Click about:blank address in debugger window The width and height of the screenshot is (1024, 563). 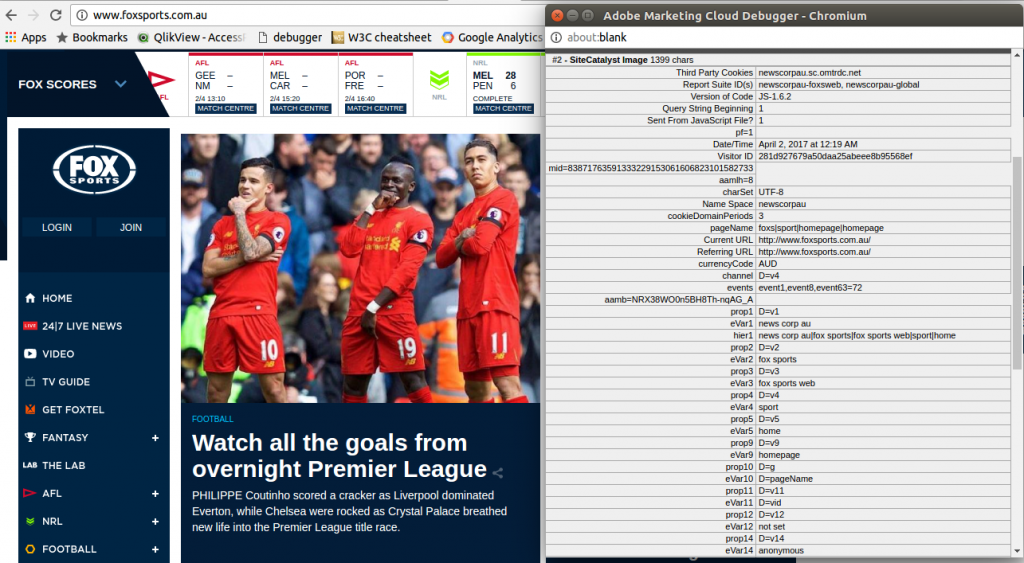click(597, 37)
